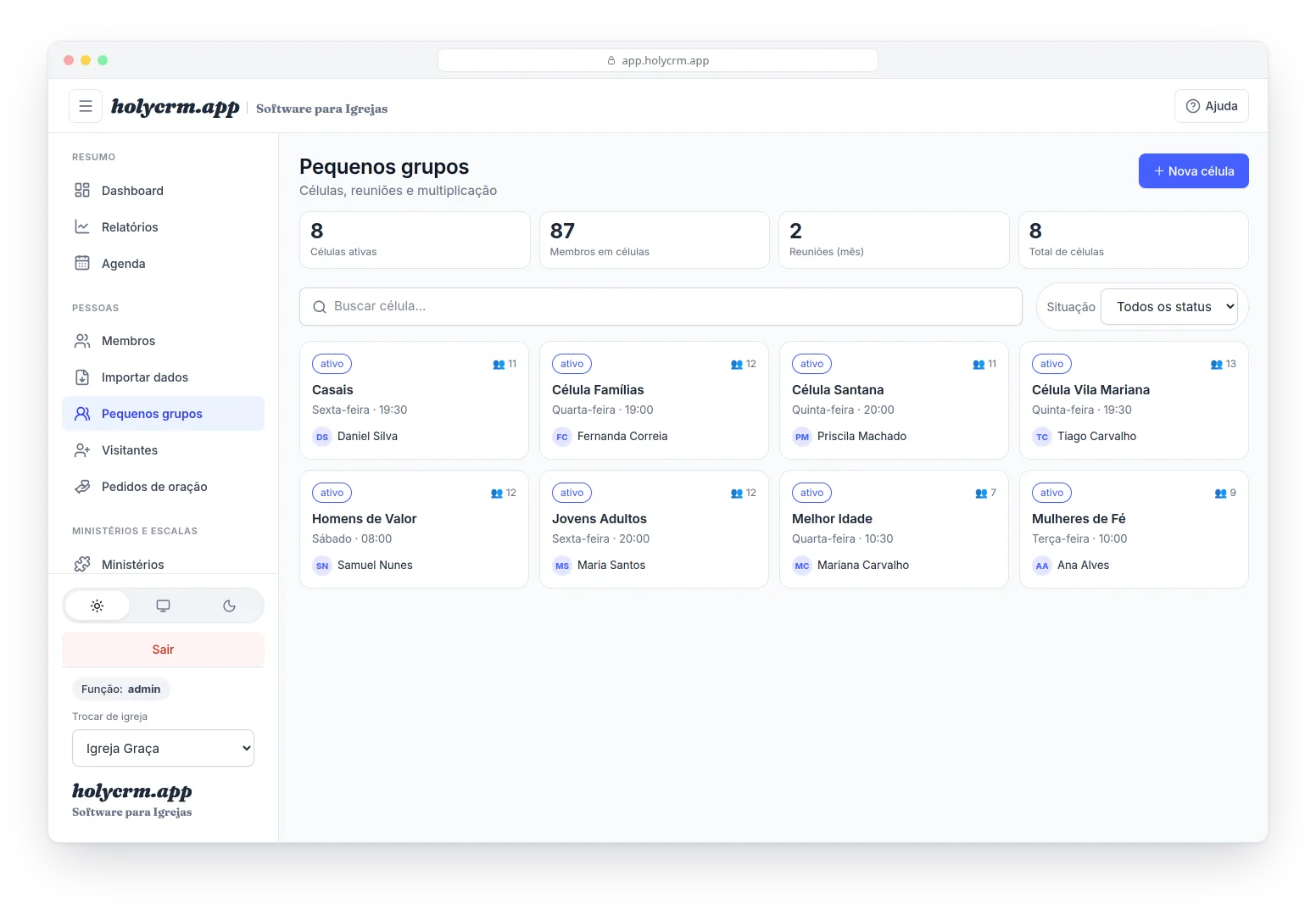Open the Célula Famílias card
The height and width of the screenshot is (904, 1316).
click(654, 400)
